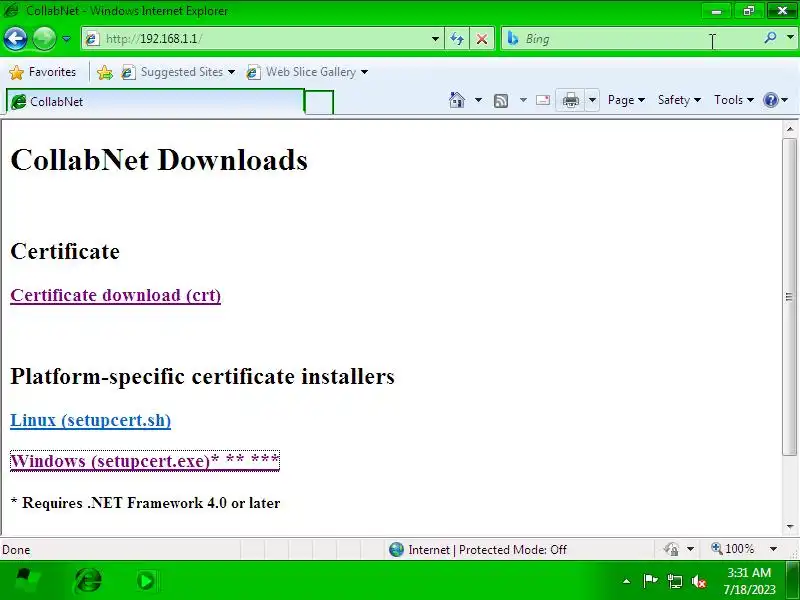Image resolution: width=800 pixels, height=600 pixels.
Task: Click the media player taskbar icon
Action: [x=146, y=581]
